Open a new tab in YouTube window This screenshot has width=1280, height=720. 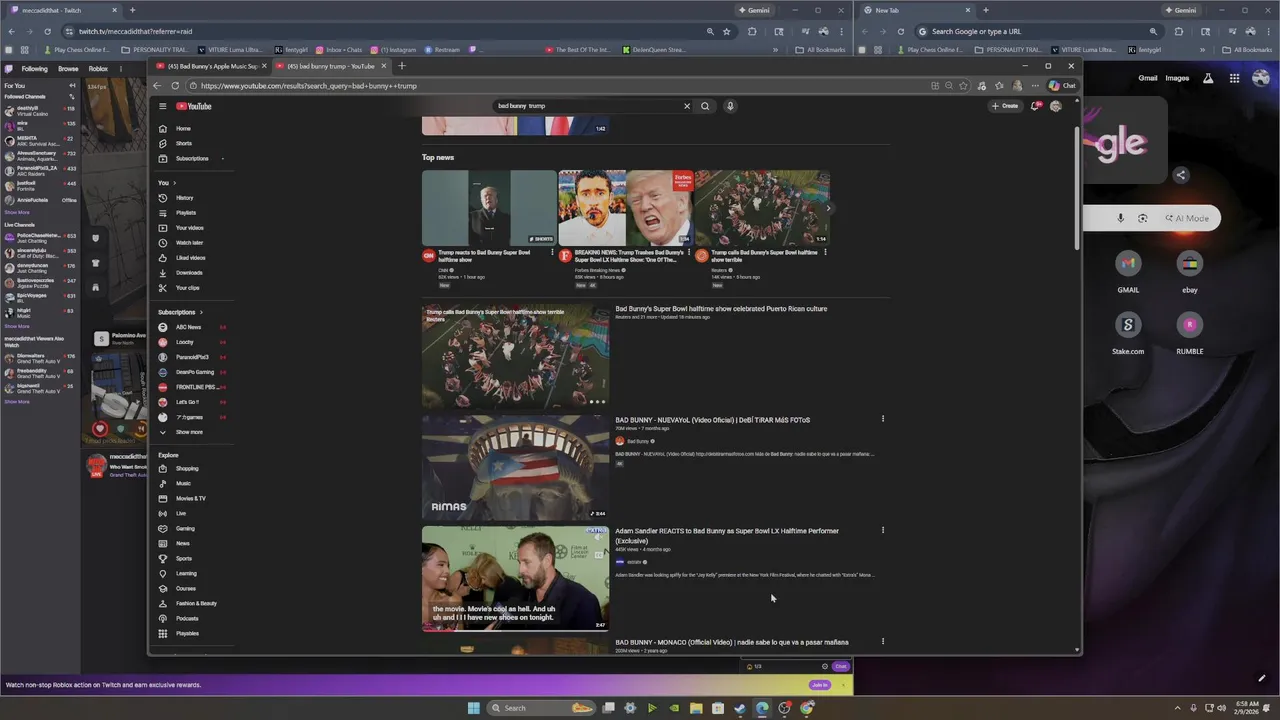click(402, 66)
